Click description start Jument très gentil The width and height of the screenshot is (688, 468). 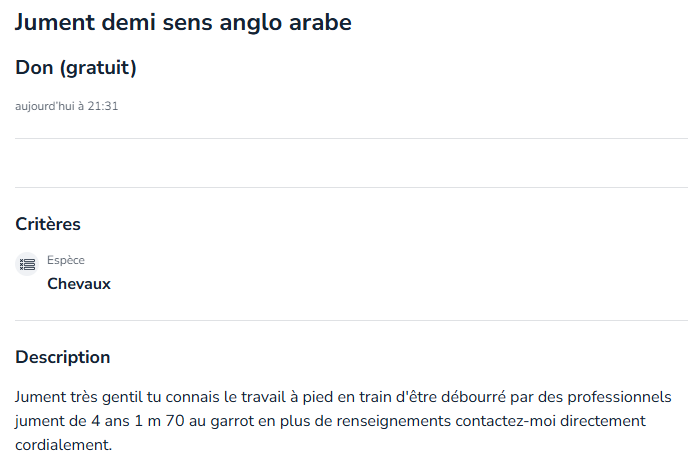(x=79, y=397)
